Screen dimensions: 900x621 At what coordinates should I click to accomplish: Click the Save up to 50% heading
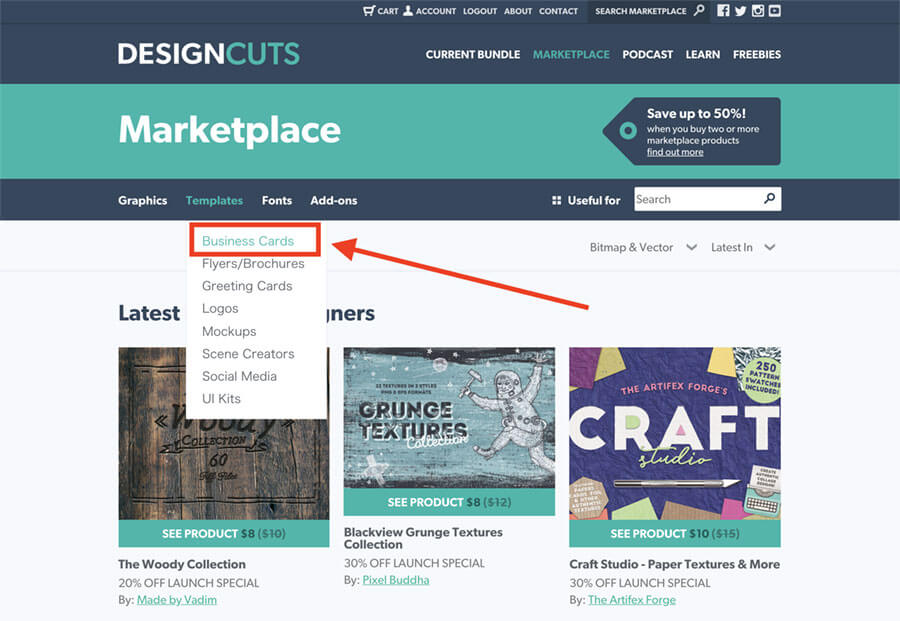click(696, 114)
